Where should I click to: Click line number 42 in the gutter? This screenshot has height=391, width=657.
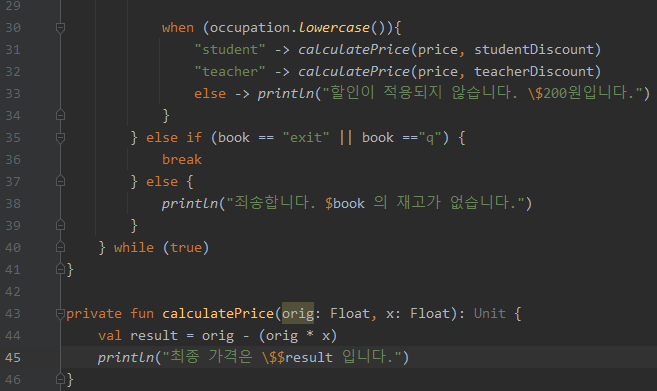click(x=13, y=292)
